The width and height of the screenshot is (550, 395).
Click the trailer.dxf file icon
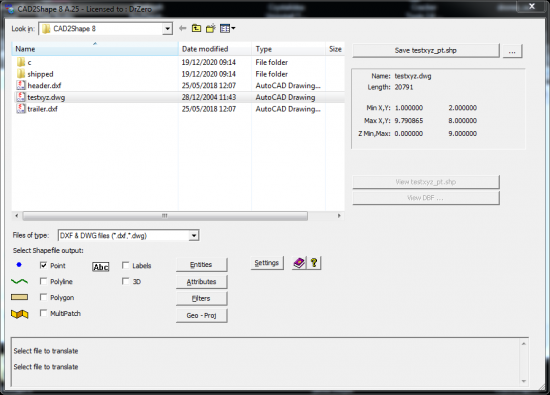pyautogui.click(x=21, y=109)
